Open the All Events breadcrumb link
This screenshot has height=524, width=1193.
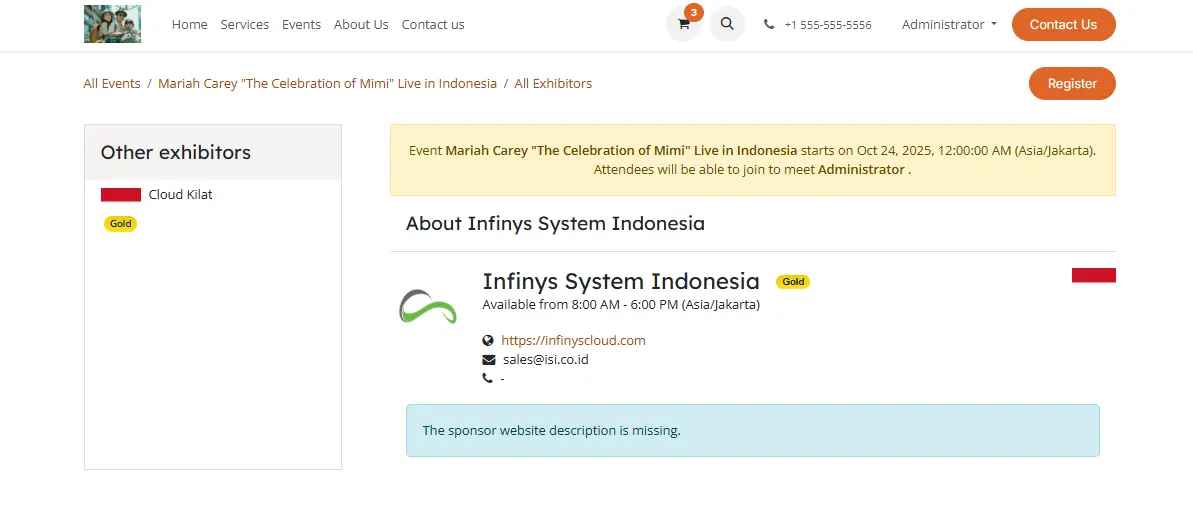pyautogui.click(x=112, y=84)
